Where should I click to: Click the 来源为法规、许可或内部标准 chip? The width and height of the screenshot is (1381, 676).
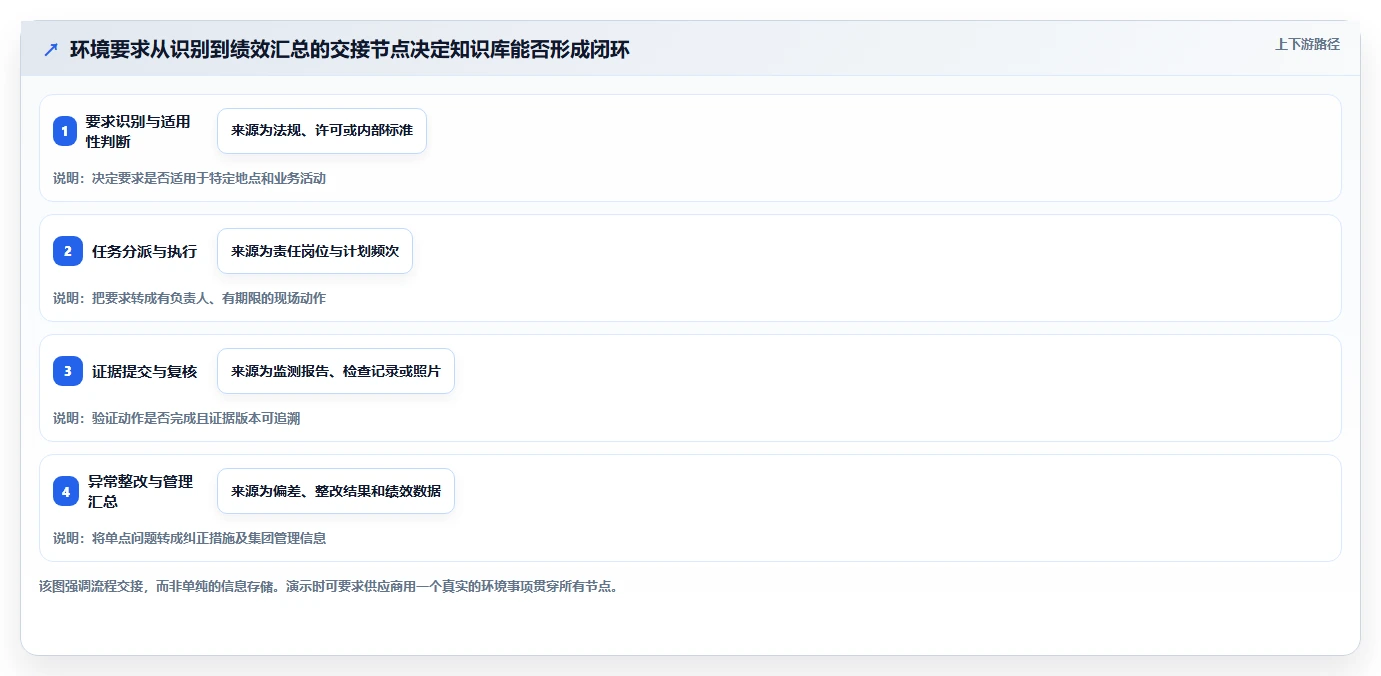coord(322,131)
